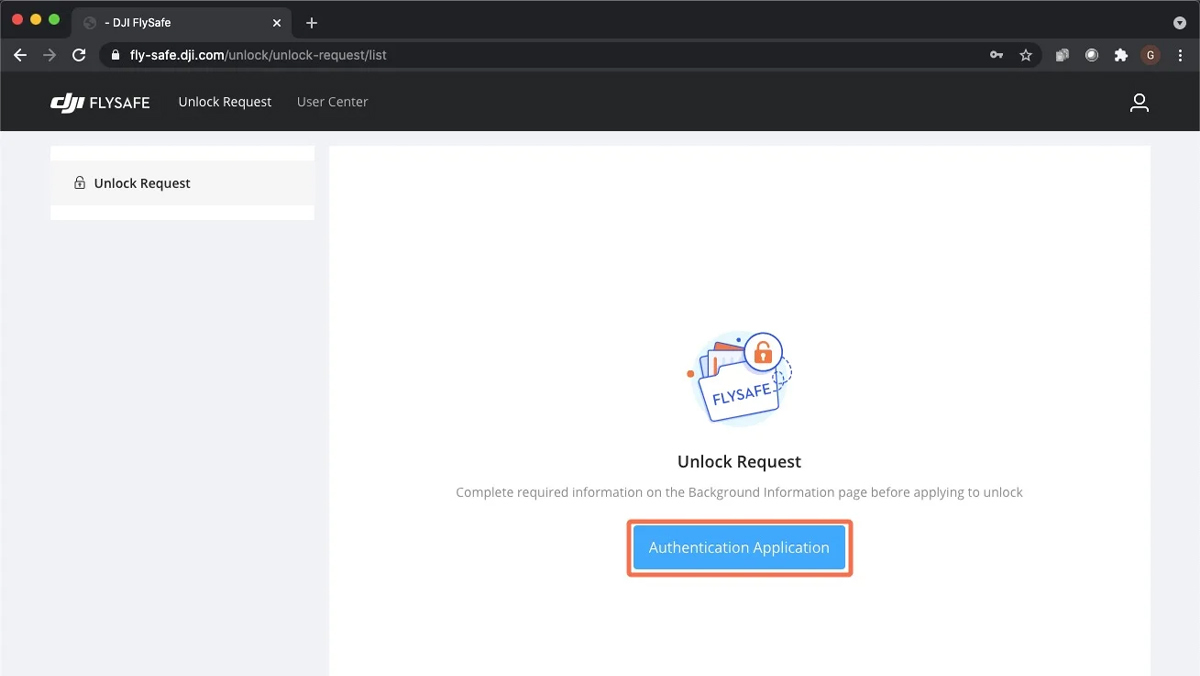
Task: Open saved passwords key icon
Action: click(996, 55)
